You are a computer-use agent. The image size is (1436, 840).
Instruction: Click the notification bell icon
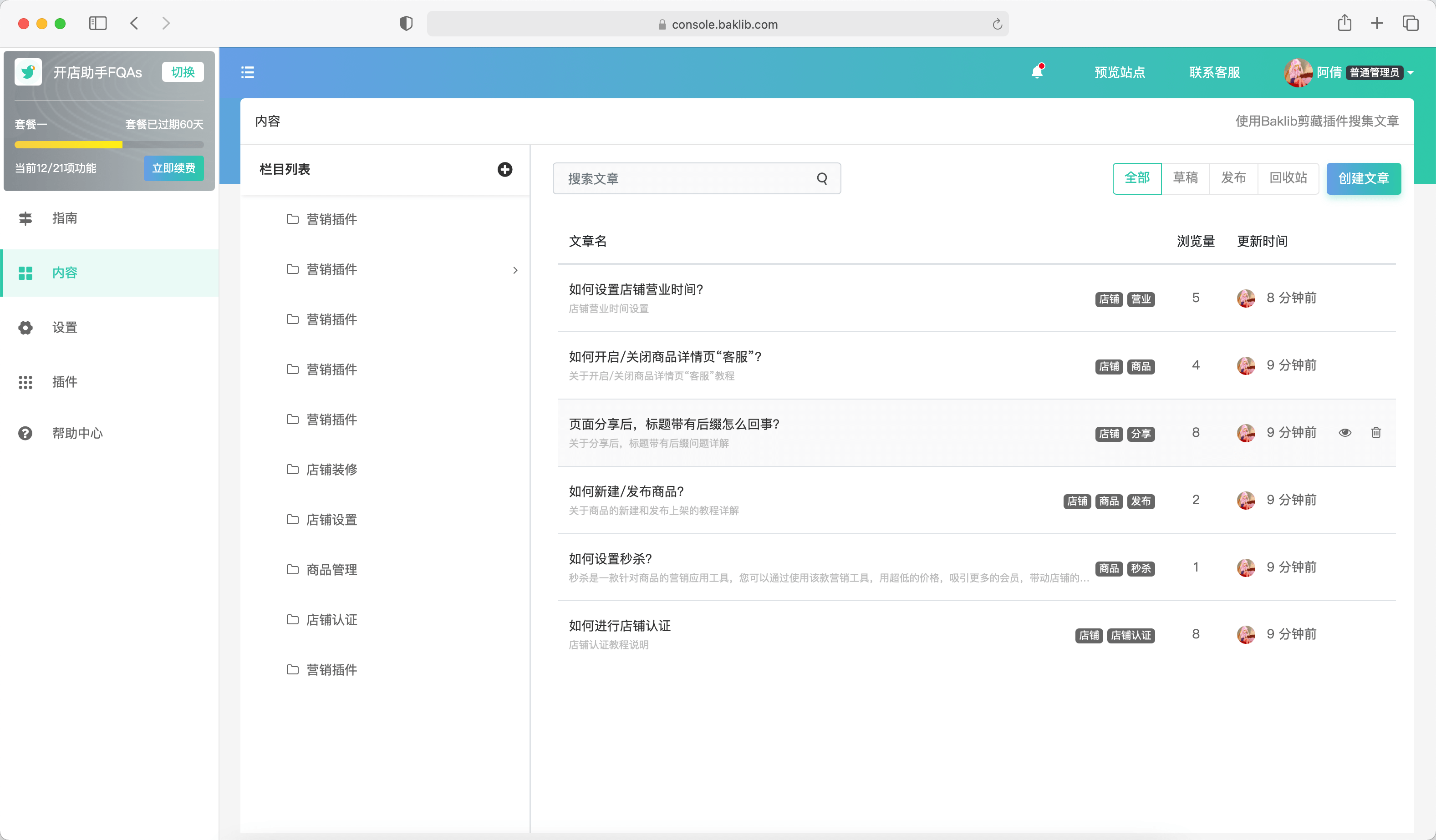[x=1037, y=72]
